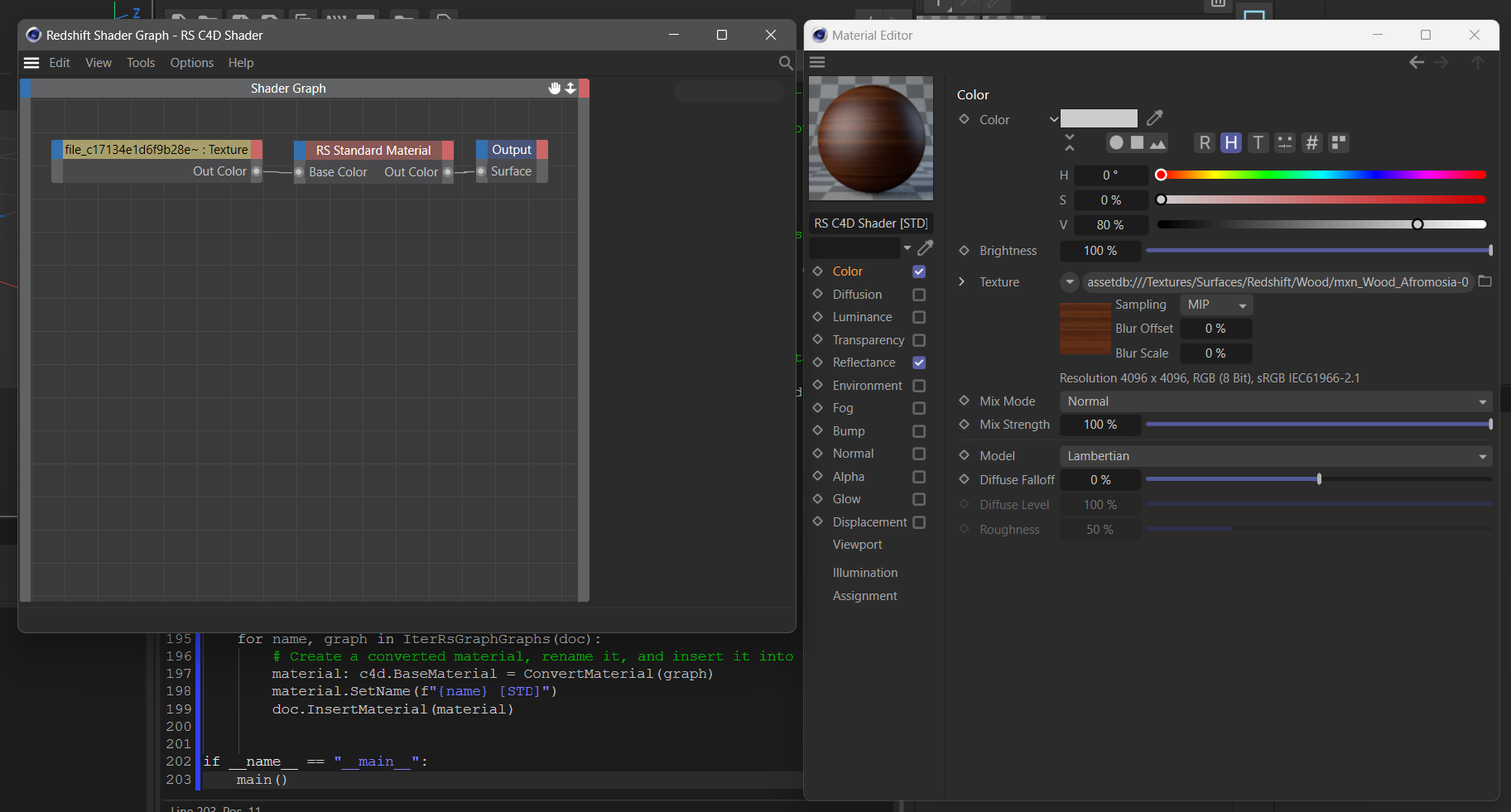This screenshot has height=812, width=1511.
Task: Open color swatches mode icon
Action: point(1339,142)
